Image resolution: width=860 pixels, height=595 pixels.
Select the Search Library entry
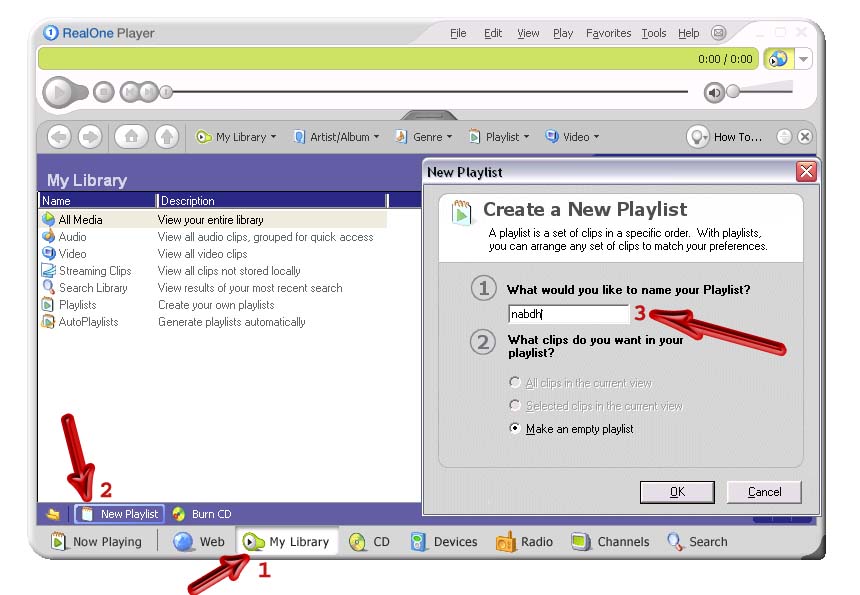(213, 288)
